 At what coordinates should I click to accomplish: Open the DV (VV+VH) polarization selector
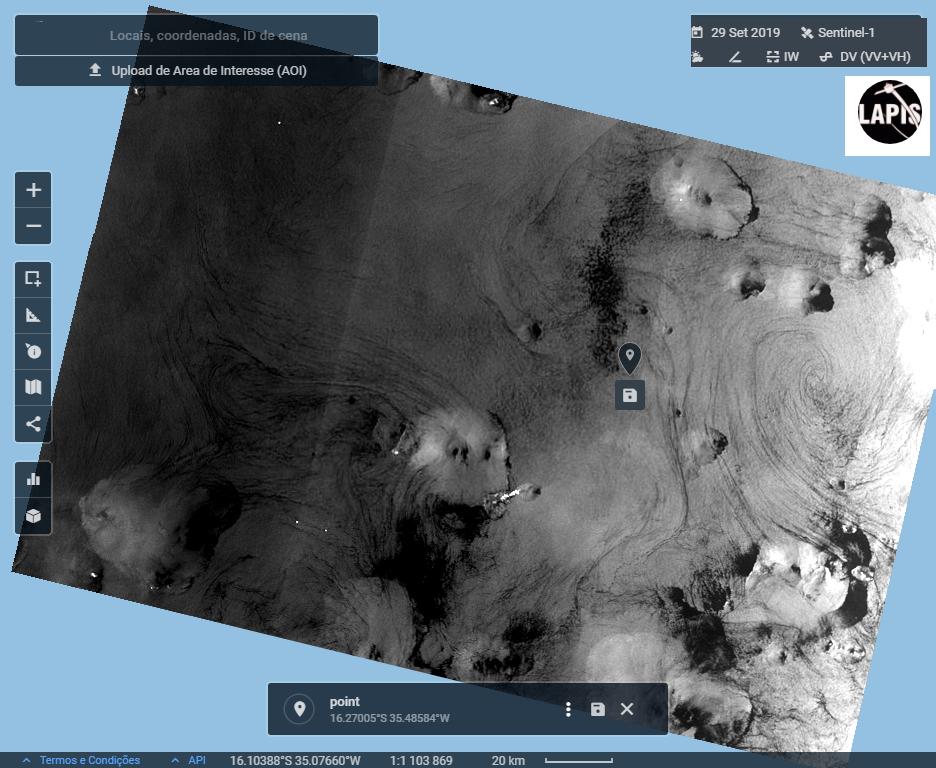tap(865, 57)
